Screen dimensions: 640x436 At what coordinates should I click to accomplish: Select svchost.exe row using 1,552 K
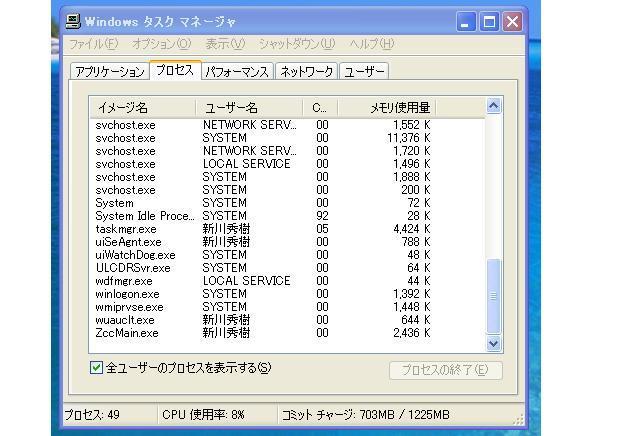pyautogui.click(x=287, y=125)
